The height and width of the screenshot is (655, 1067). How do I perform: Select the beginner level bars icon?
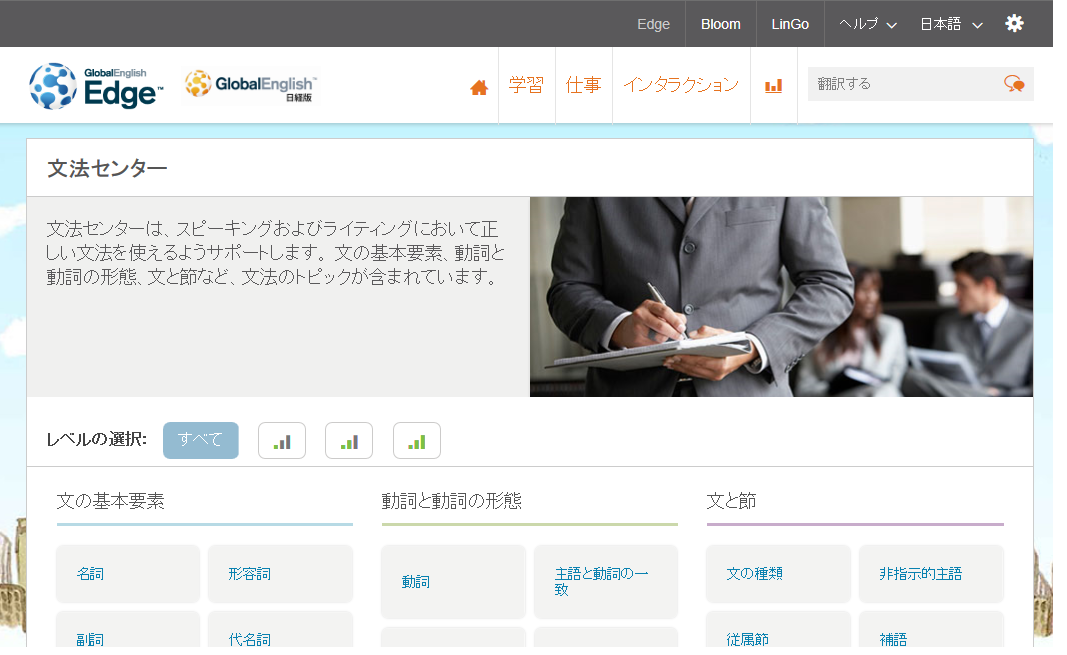pos(282,441)
